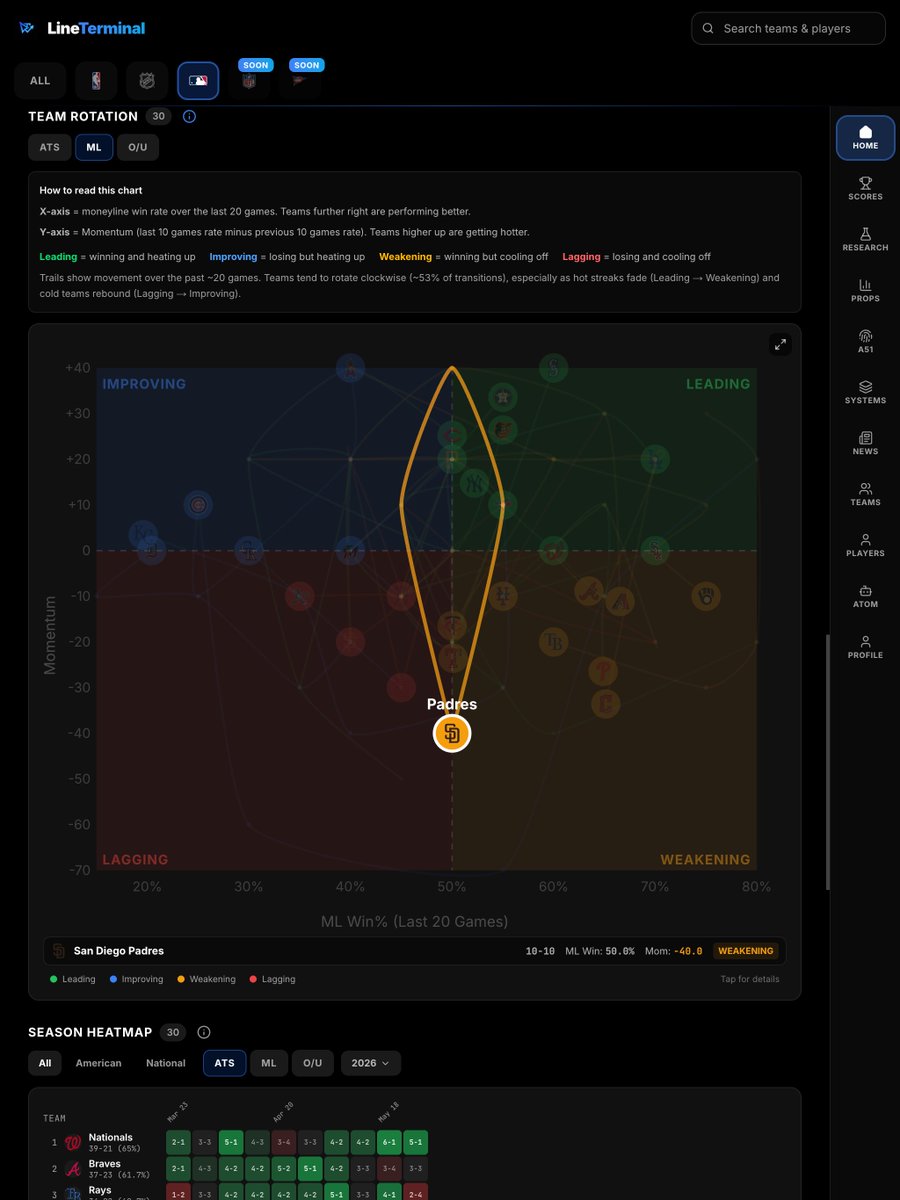Open Team Rotation info icon
The width and height of the screenshot is (900, 1200).
(x=189, y=116)
